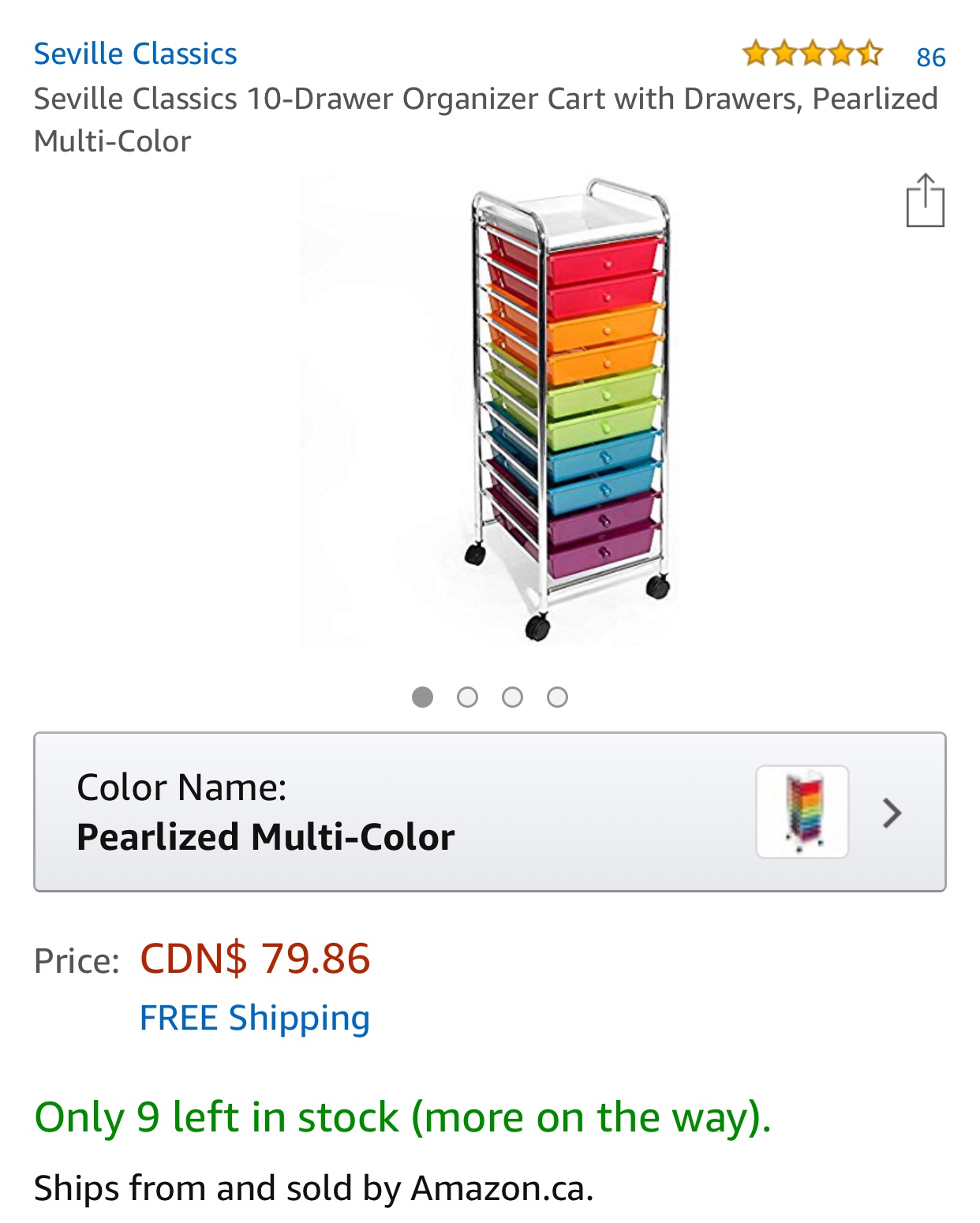Click the star rating icons
Image resolution: width=980 pixels, height=1223 pixels.
(812, 54)
